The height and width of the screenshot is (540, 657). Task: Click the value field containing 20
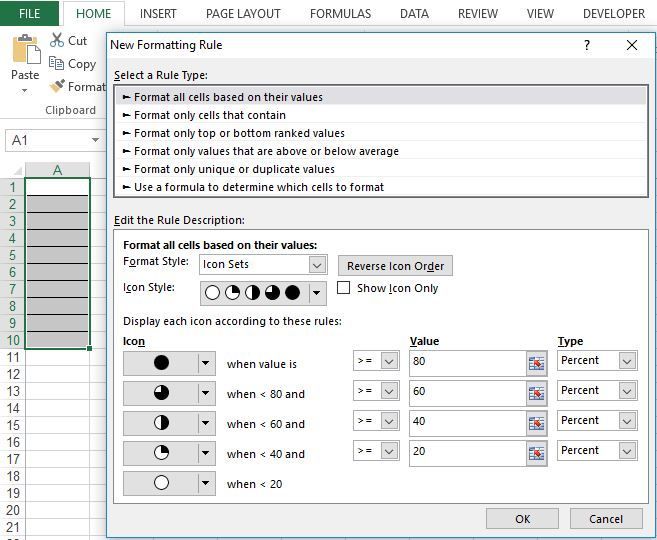(468, 453)
